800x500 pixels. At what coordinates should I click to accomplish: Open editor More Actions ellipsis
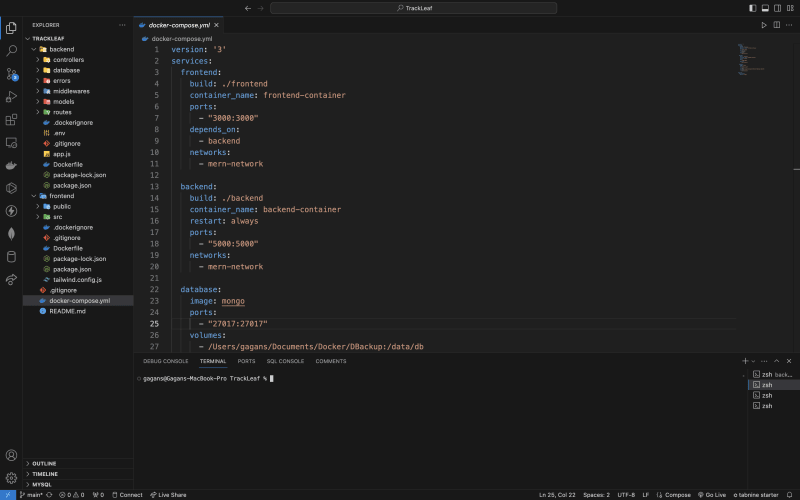[x=789, y=25]
